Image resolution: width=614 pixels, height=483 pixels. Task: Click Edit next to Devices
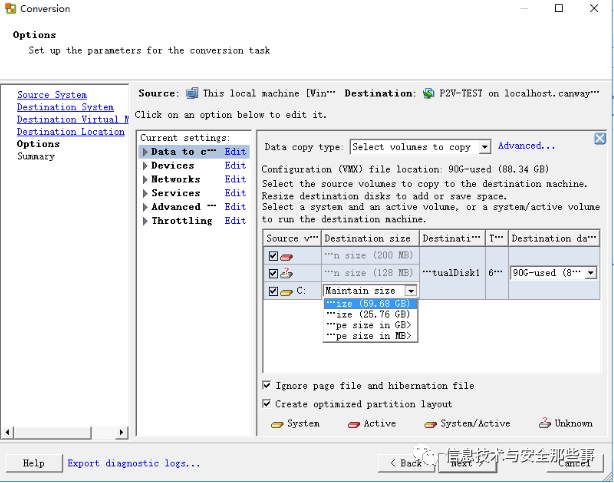pyautogui.click(x=235, y=166)
